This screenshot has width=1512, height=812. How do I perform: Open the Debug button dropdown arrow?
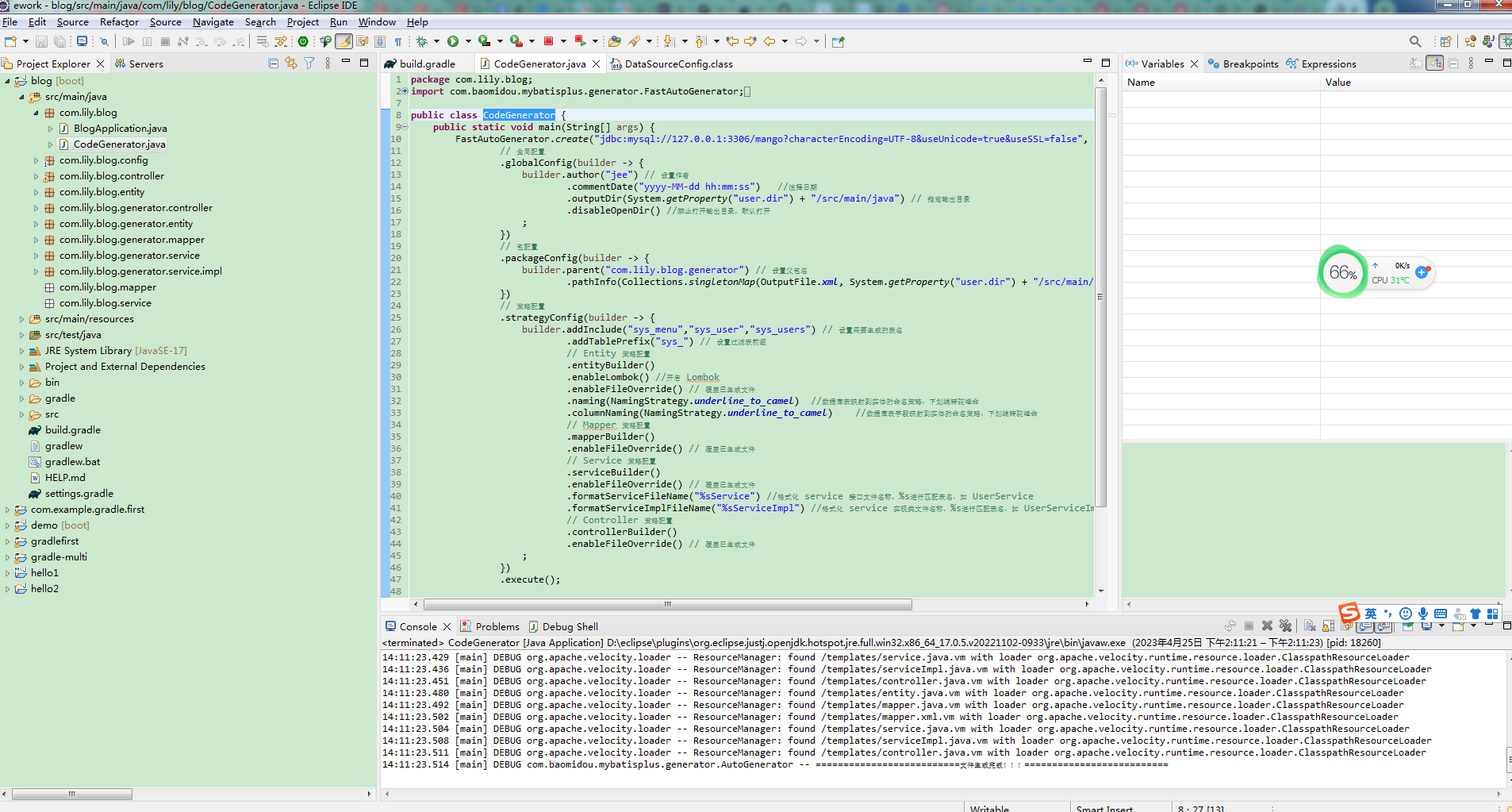(x=436, y=41)
